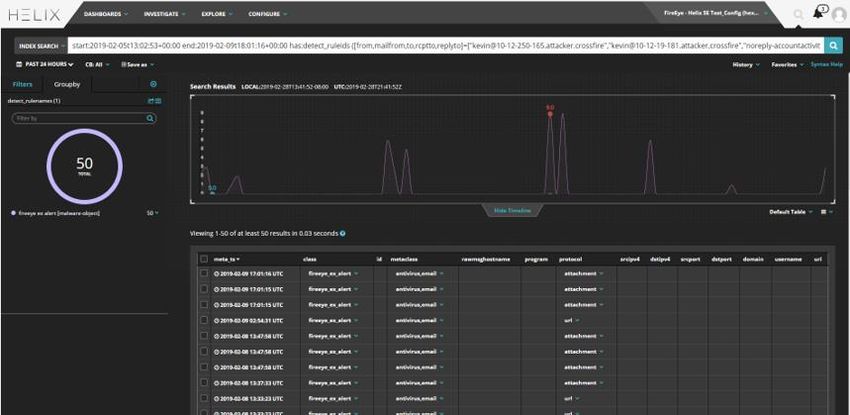Click the clock icon in 17:01:16 row
The image size is (850, 415).
pos(216,274)
